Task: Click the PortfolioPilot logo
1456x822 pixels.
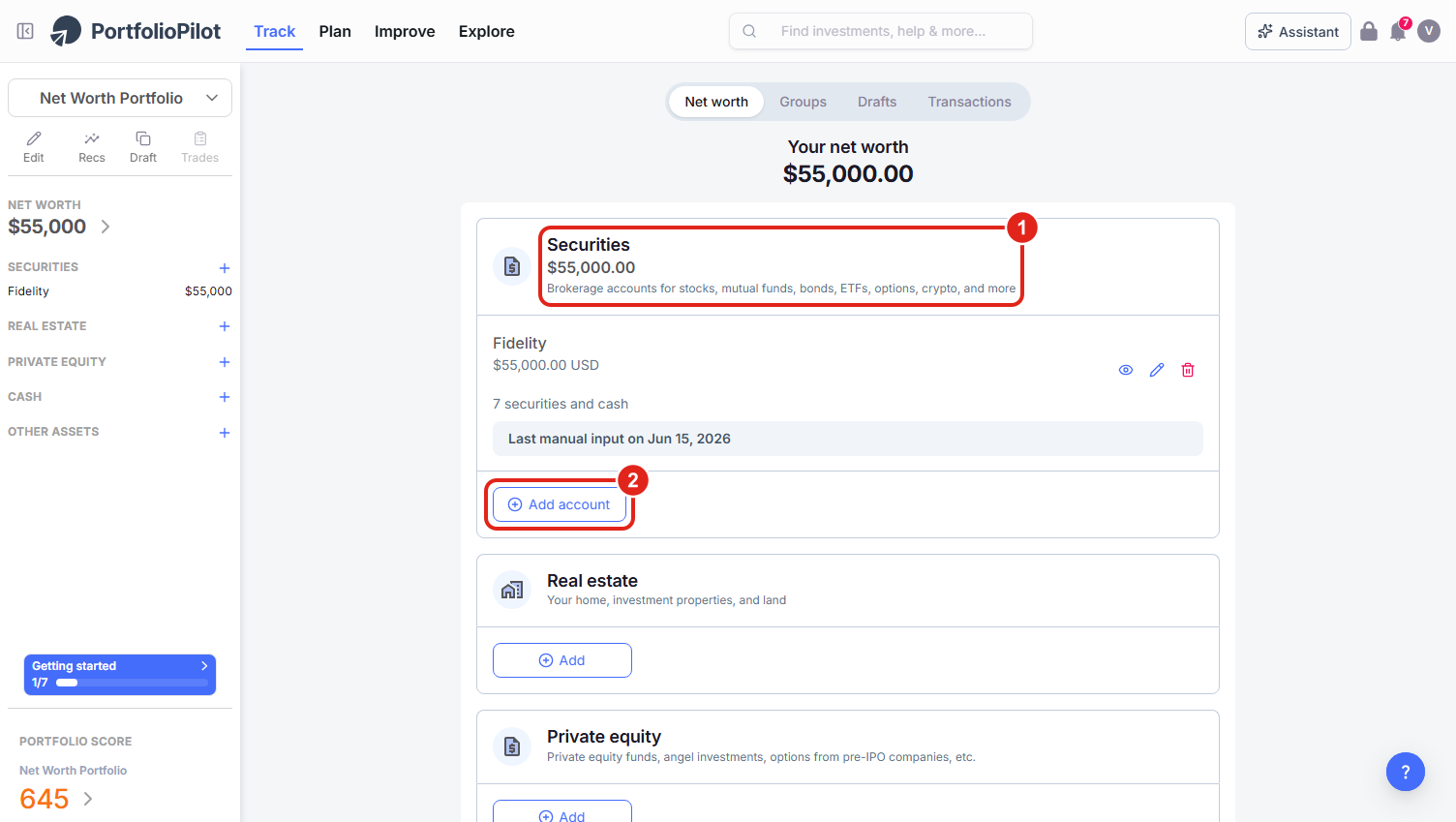Action: [x=136, y=31]
